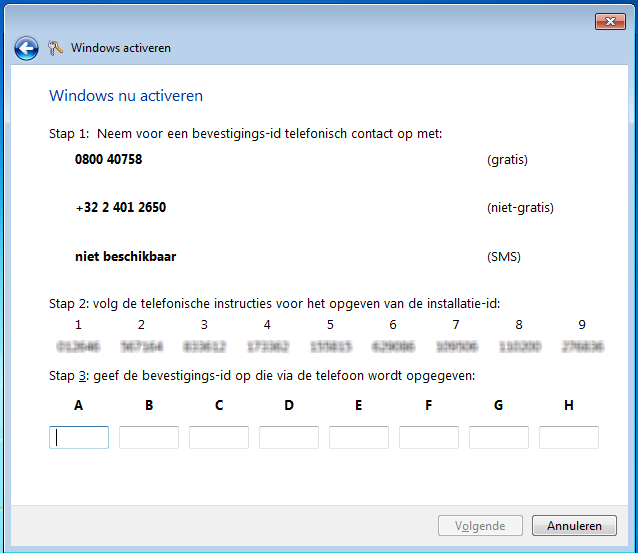
Task: Click the '(SMS)' label
Action: pos(504,257)
